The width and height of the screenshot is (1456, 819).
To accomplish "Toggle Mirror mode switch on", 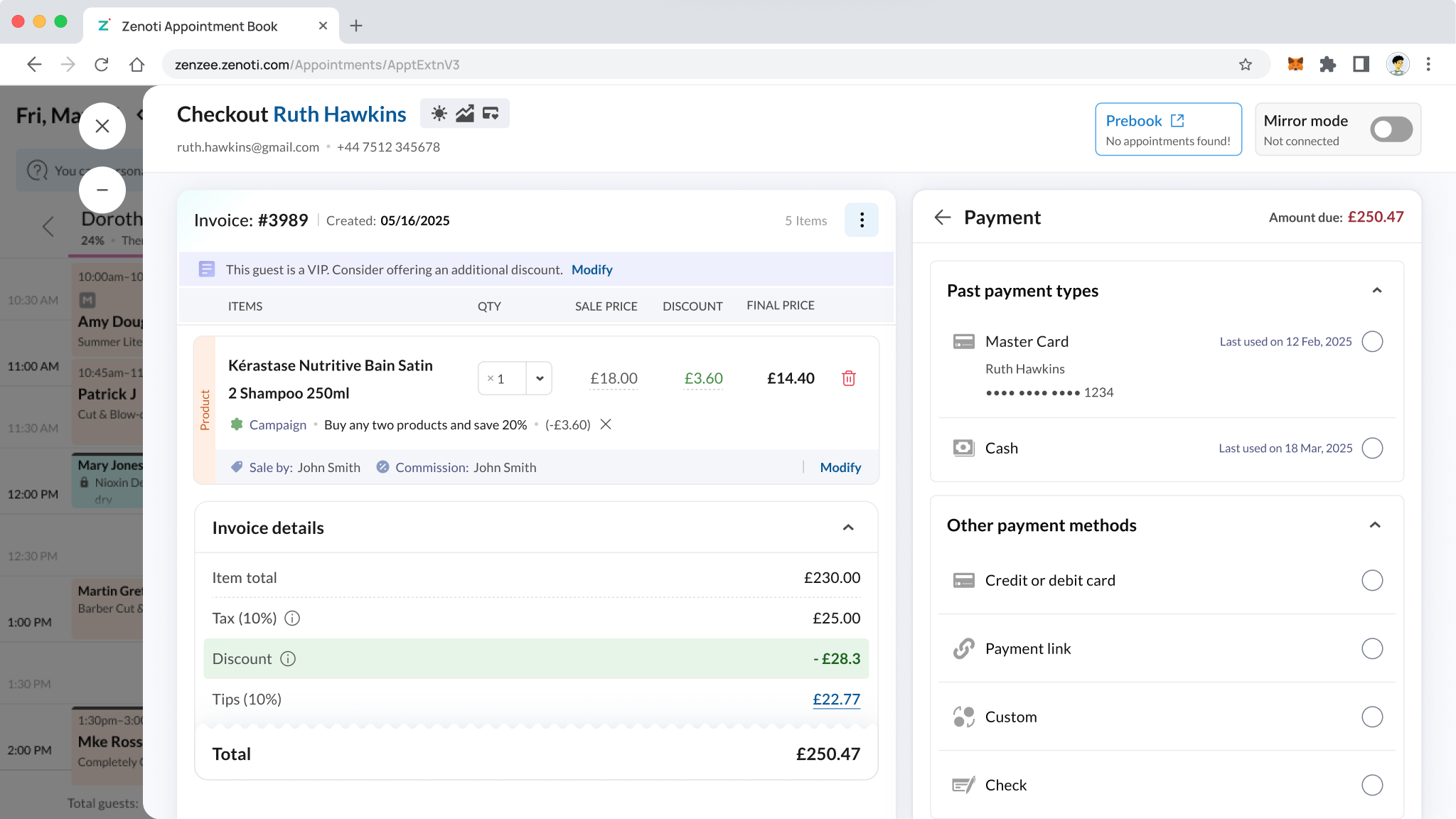I will [1391, 129].
